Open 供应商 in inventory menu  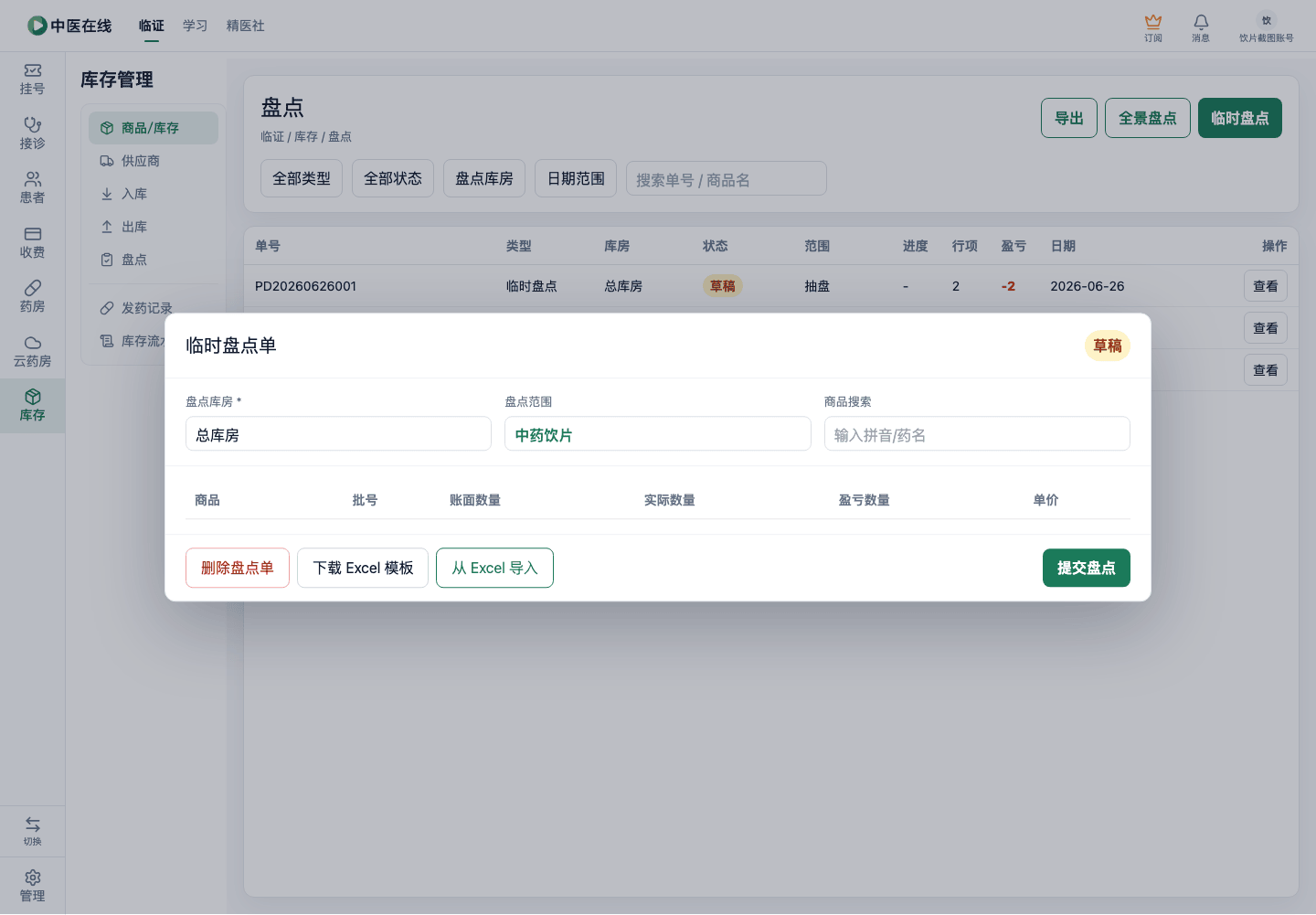154,161
